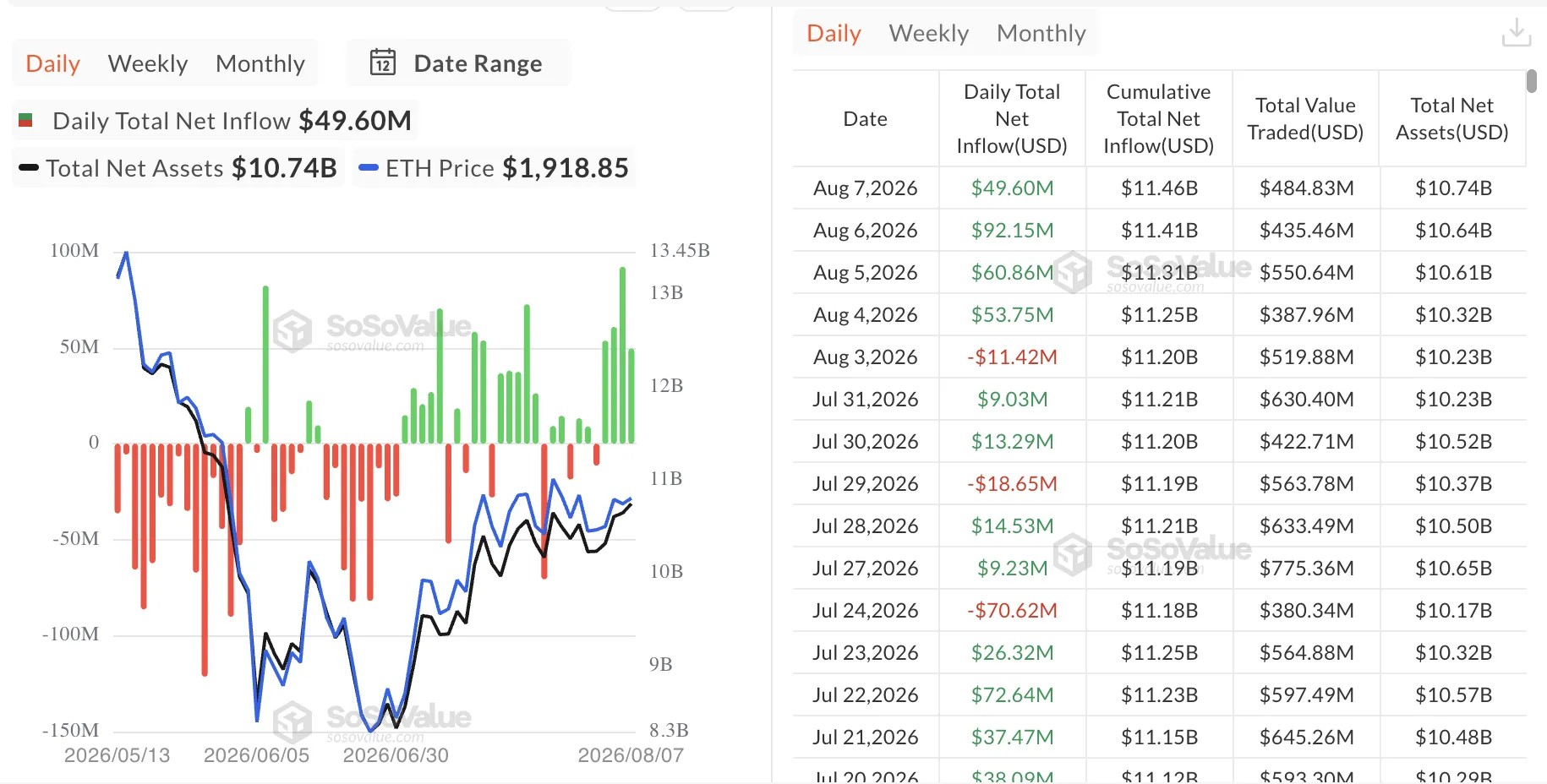Click the $10.32B net assets cell for Aug 4
The width and height of the screenshot is (1547, 784).
1453,314
